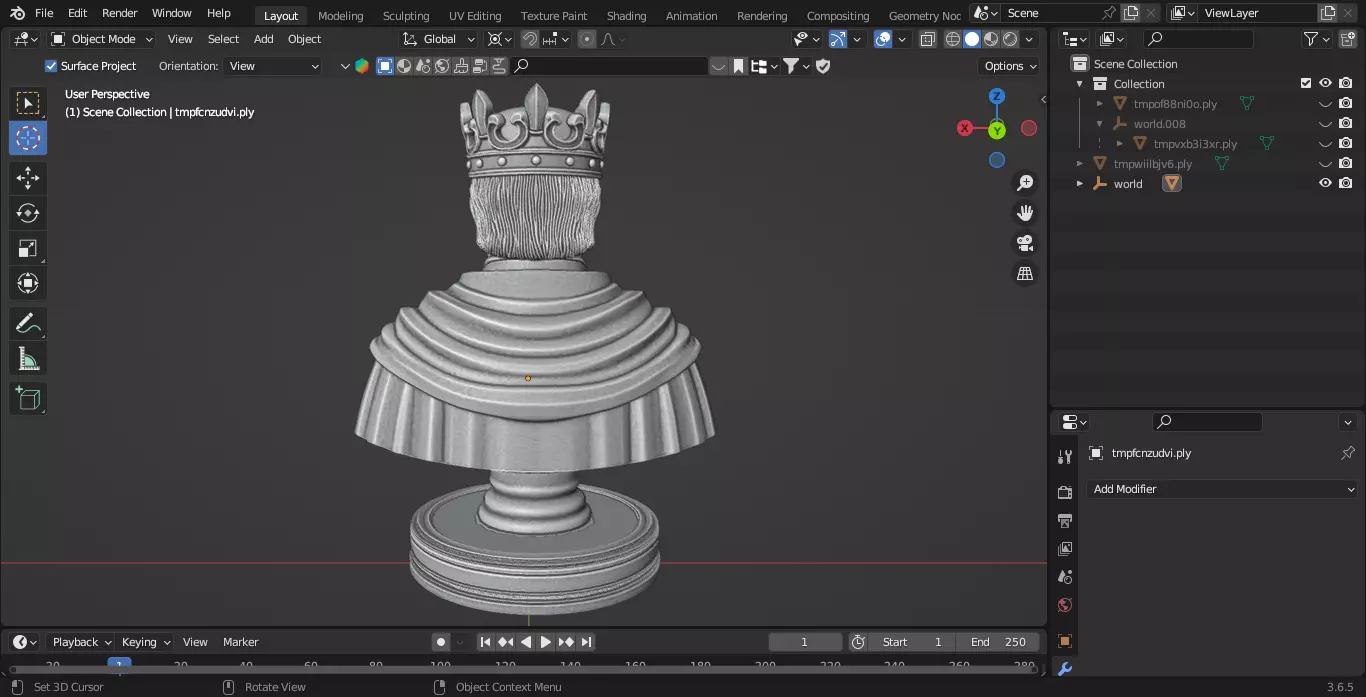Switch perspective/orthographic grid icon
The width and height of the screenshot is (1366, 697).
tap(1025, 273)
